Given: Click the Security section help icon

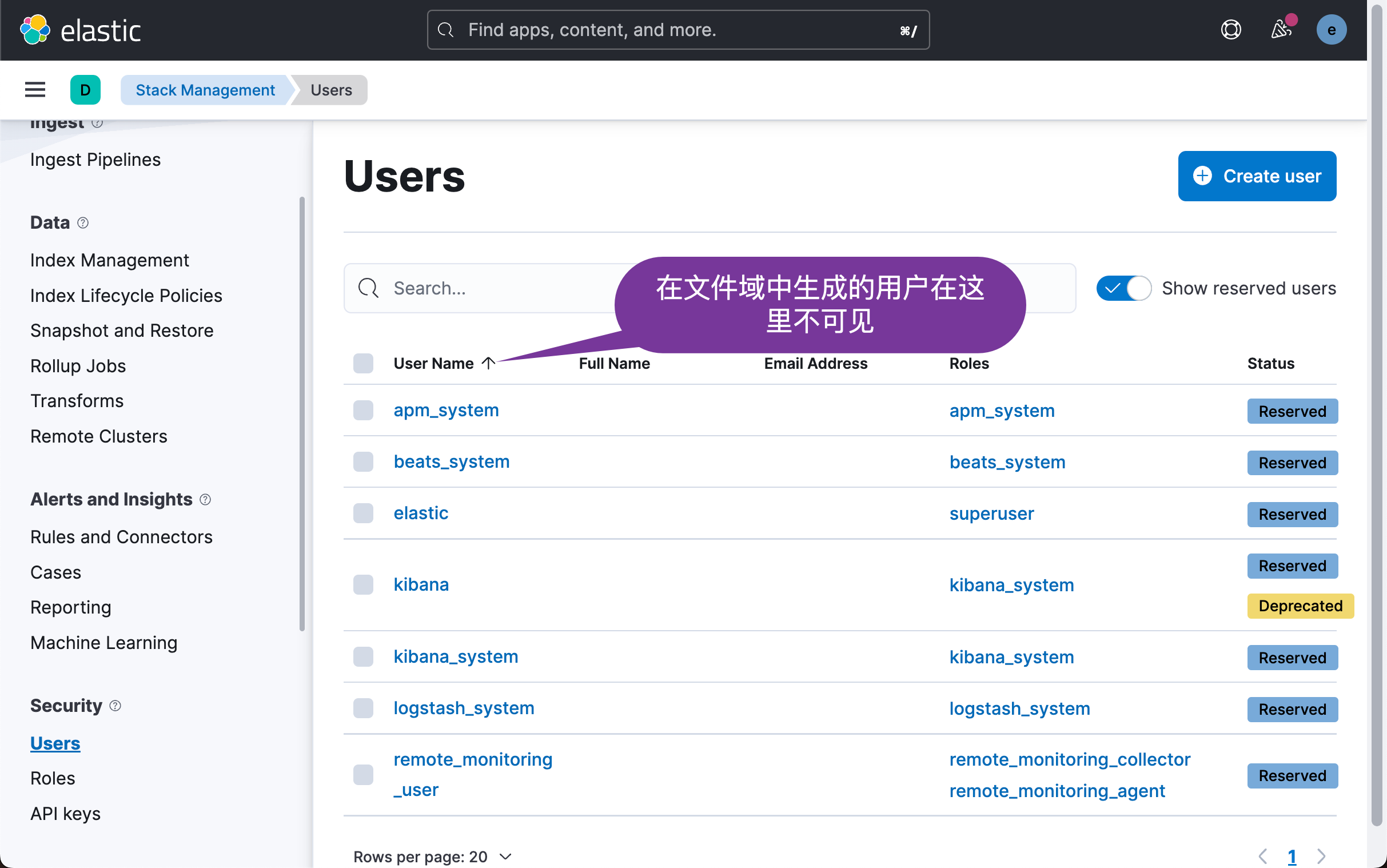Looking at the screenshot, I should pos(115,706).
